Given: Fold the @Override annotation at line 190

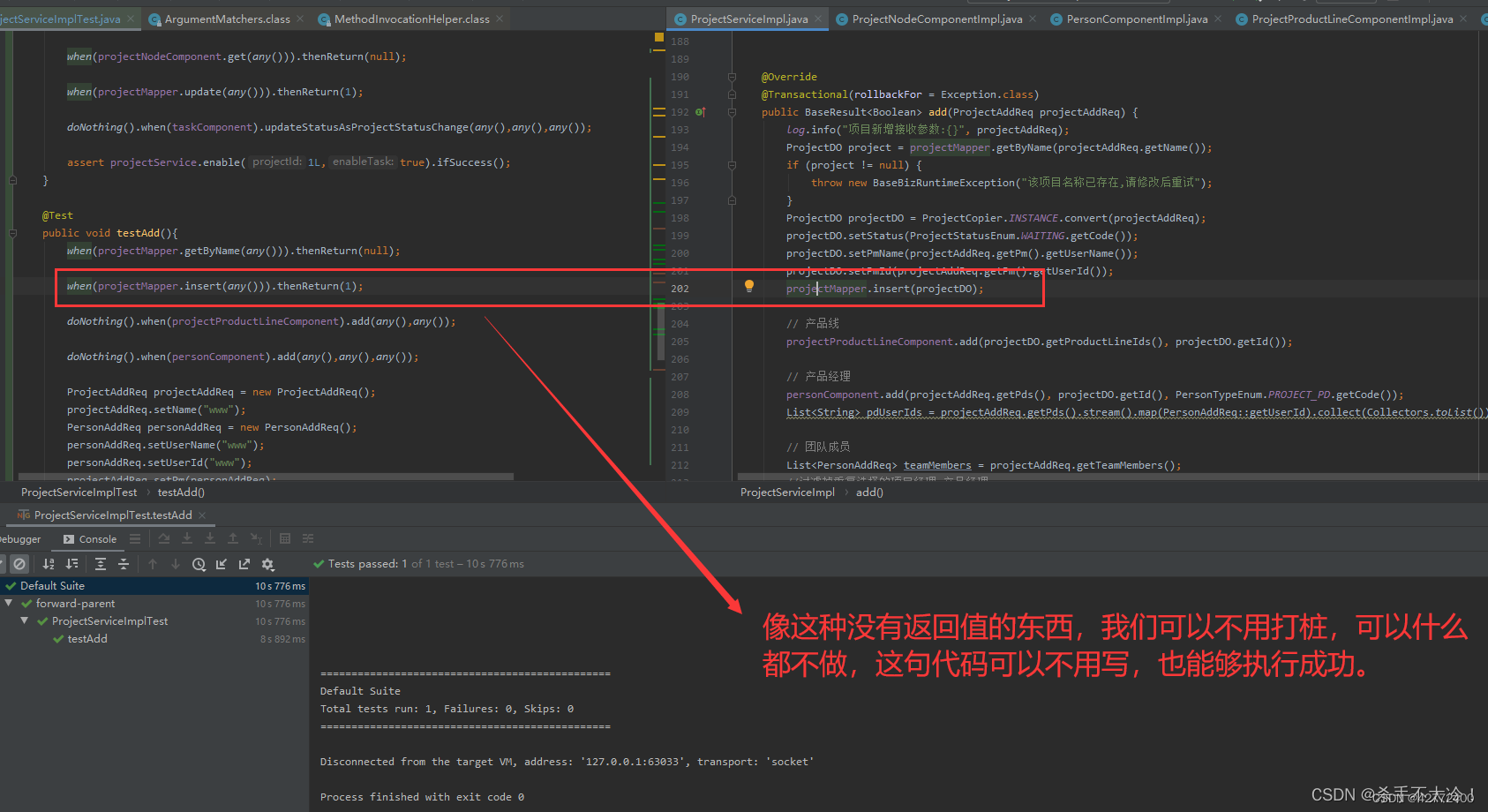Looking at the screenshot, I should coord(732,77).
